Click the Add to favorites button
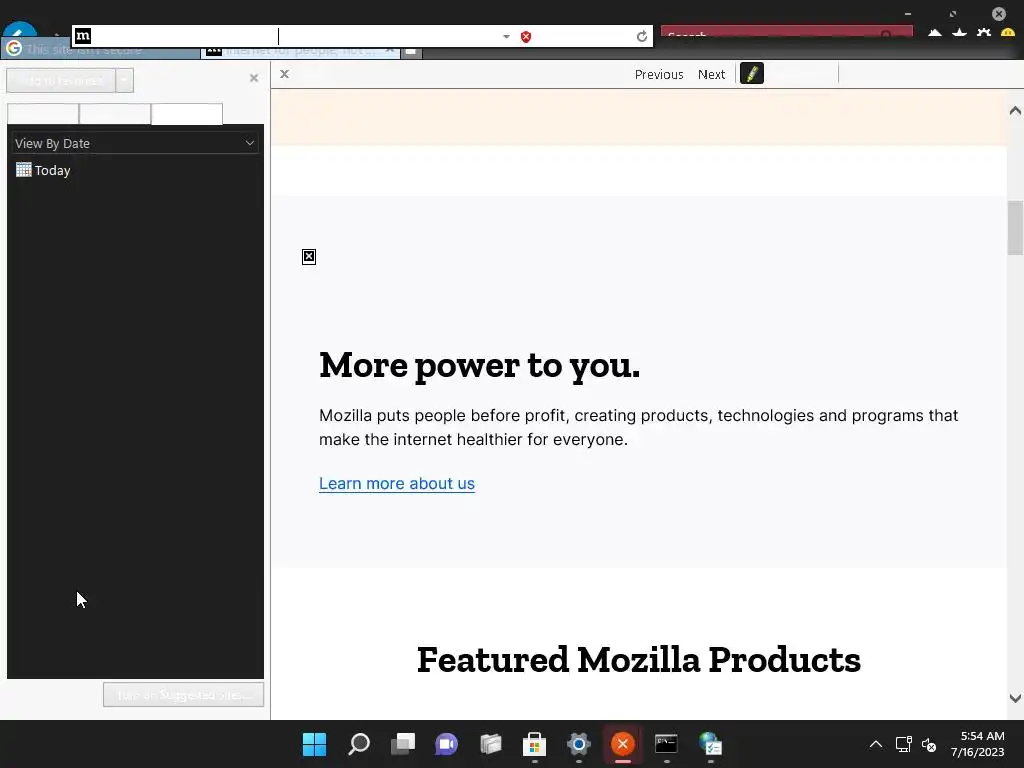This screenshot has width=1024, height=768. tap(61, 80)
